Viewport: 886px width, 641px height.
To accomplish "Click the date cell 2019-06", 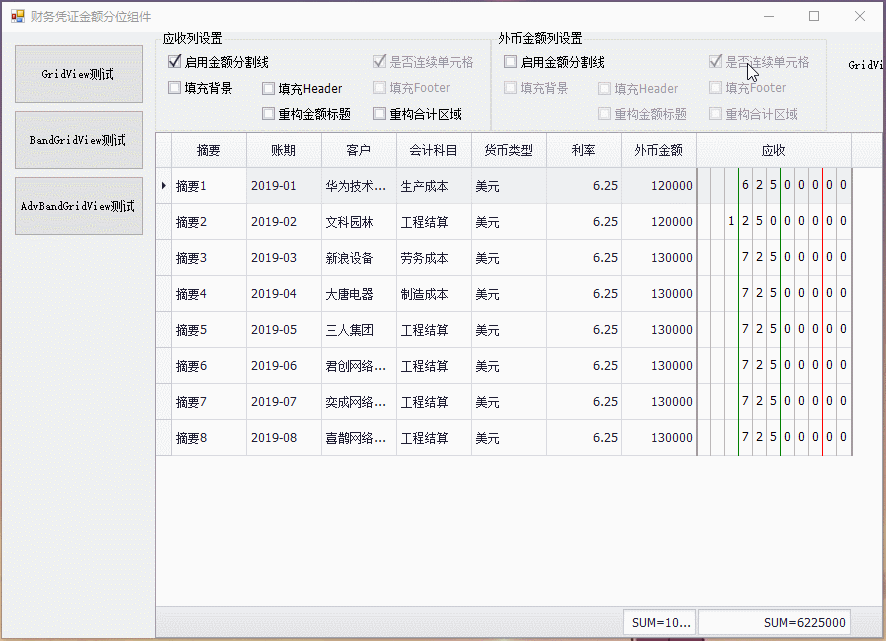I will coord(284,366).
